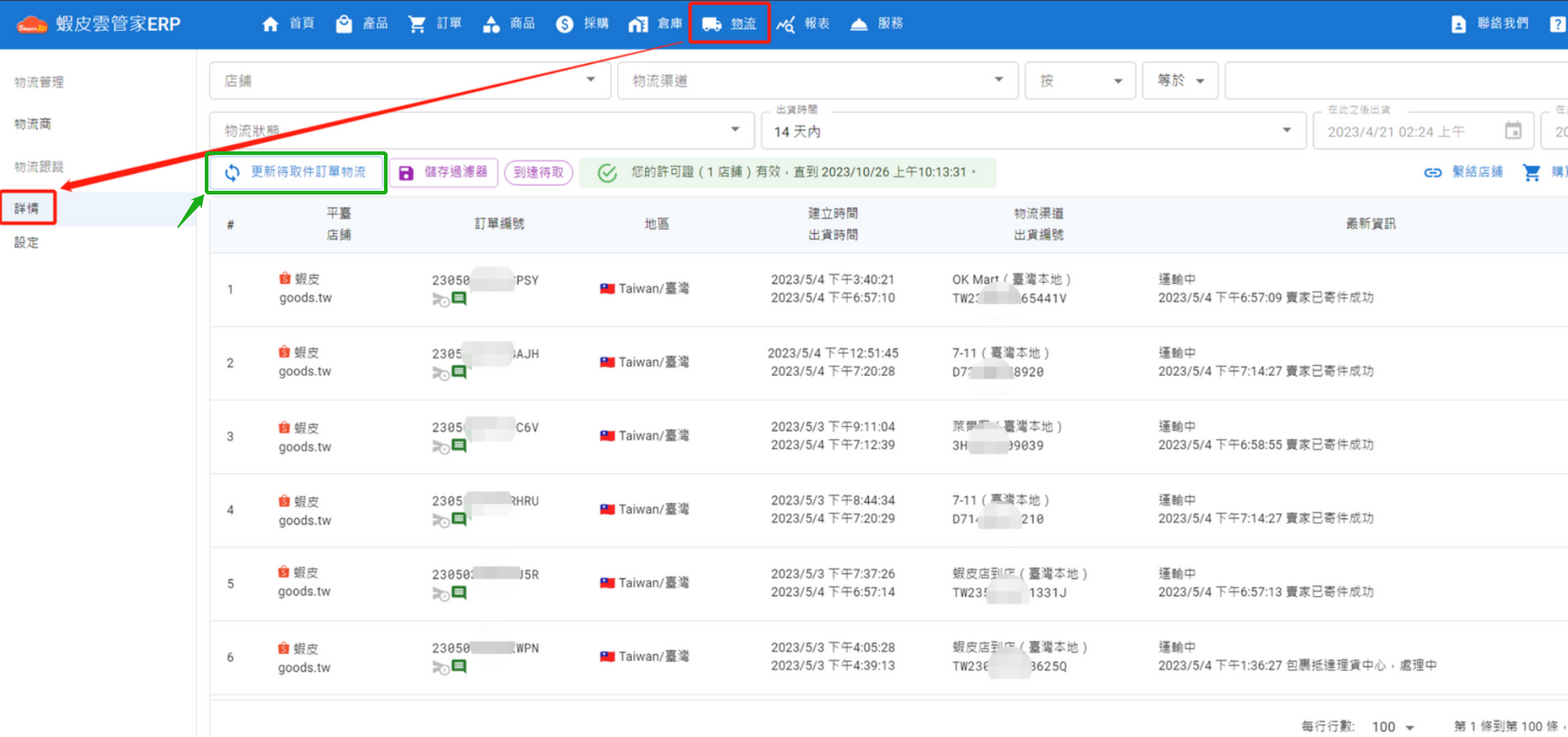Click the 包裹抵達理貨中心,處理中 status text
1568x737 pixels.
point(1362,665)
